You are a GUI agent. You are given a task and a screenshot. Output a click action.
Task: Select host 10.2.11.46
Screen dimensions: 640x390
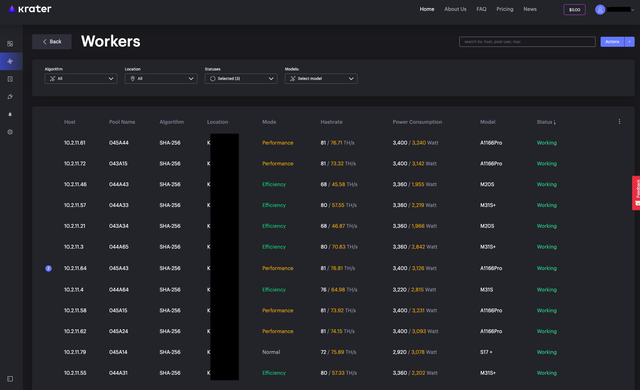(x=75, y=184)
